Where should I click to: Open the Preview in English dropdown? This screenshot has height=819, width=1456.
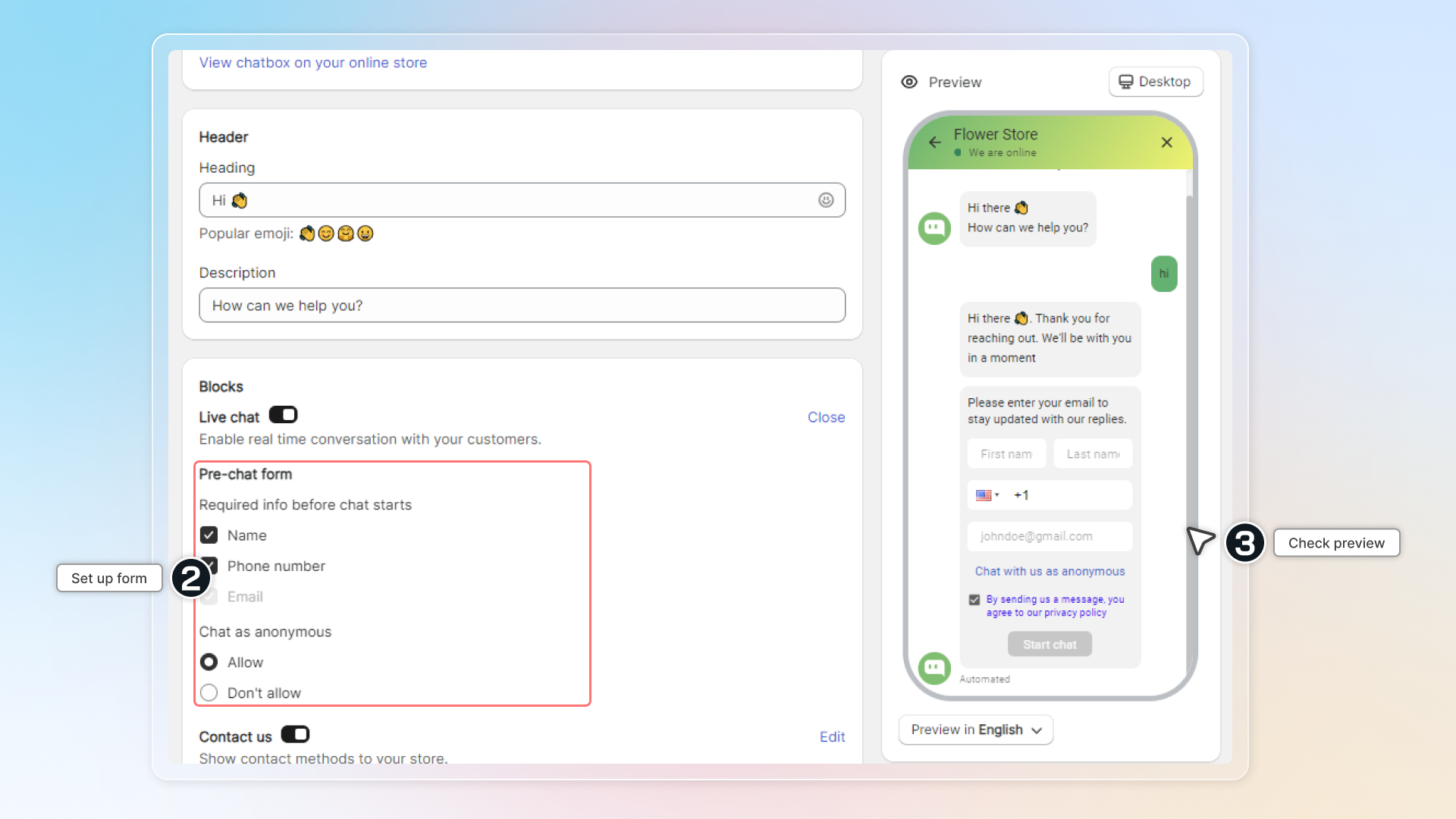(x=975, y=730)
